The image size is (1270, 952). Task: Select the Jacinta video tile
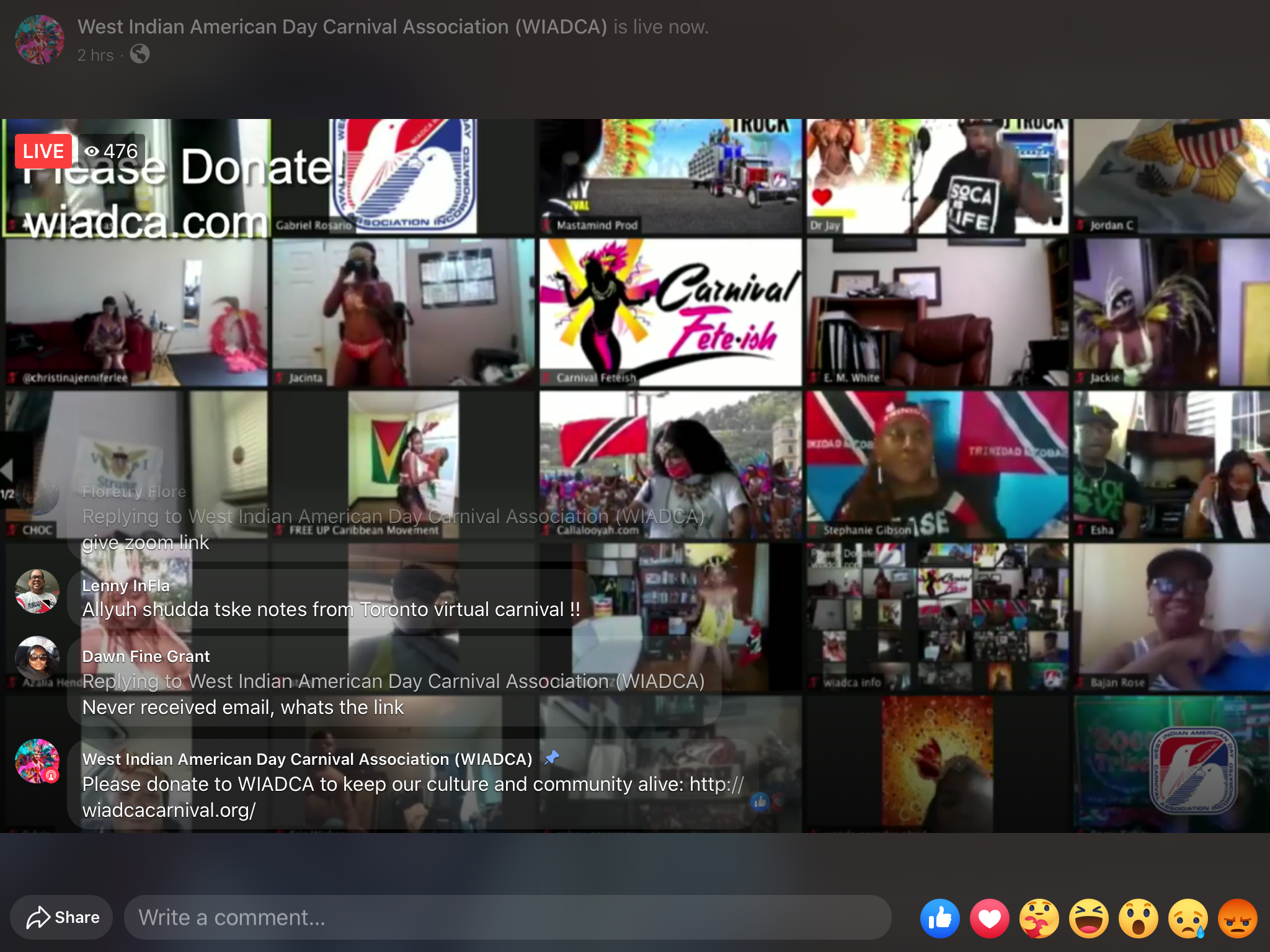tap(404, 312)
